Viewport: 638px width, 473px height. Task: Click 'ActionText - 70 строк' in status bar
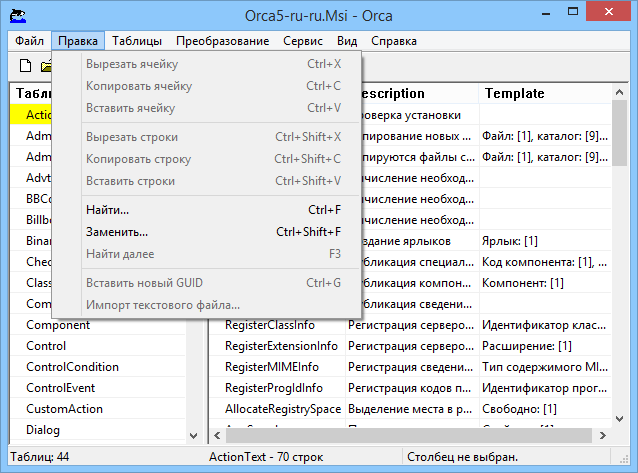(266, 457)
